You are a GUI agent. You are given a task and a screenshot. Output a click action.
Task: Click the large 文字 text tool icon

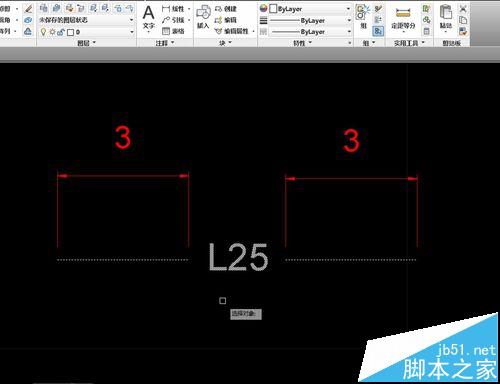[148, 13]
